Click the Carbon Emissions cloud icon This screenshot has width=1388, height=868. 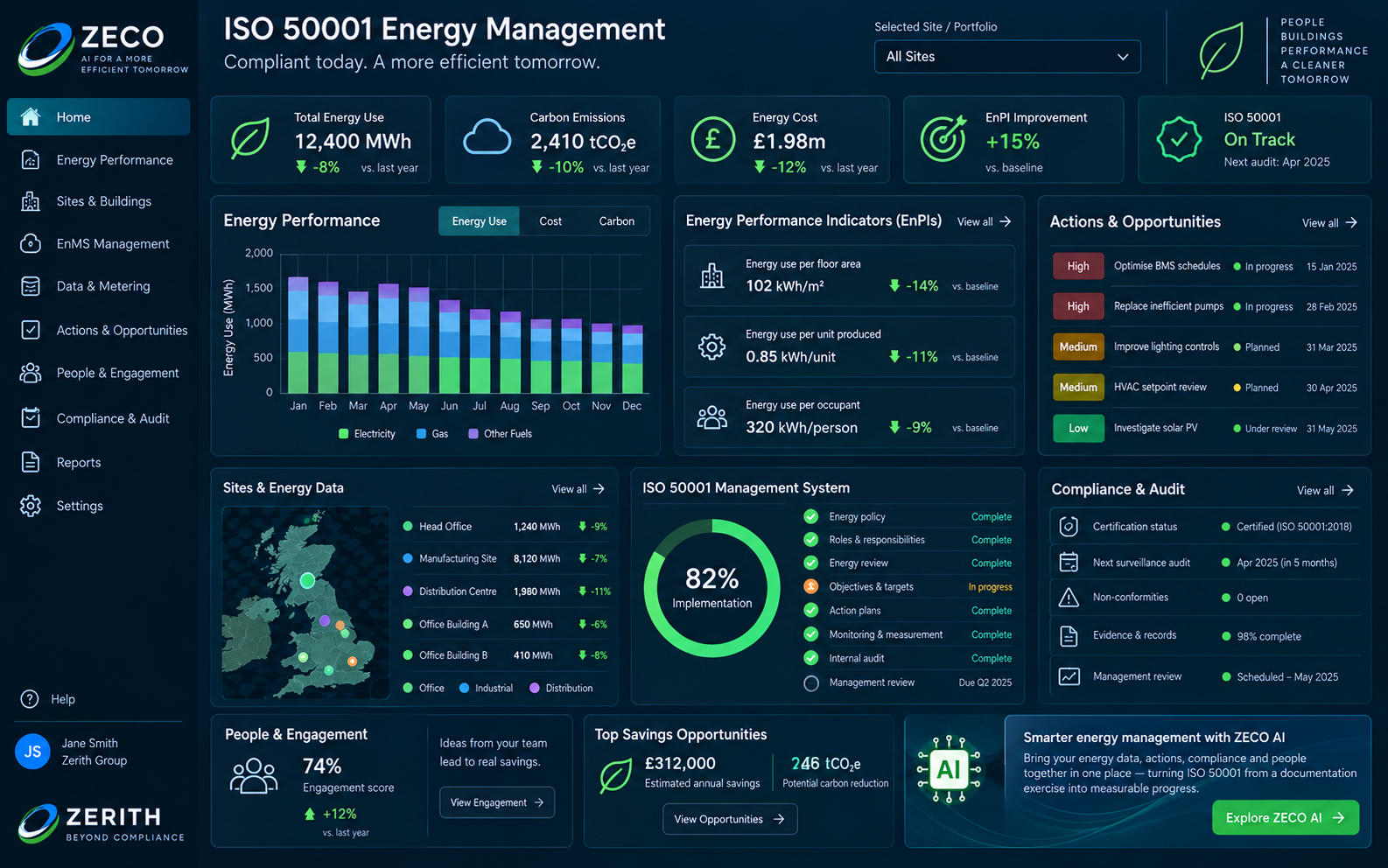point(487,138)
